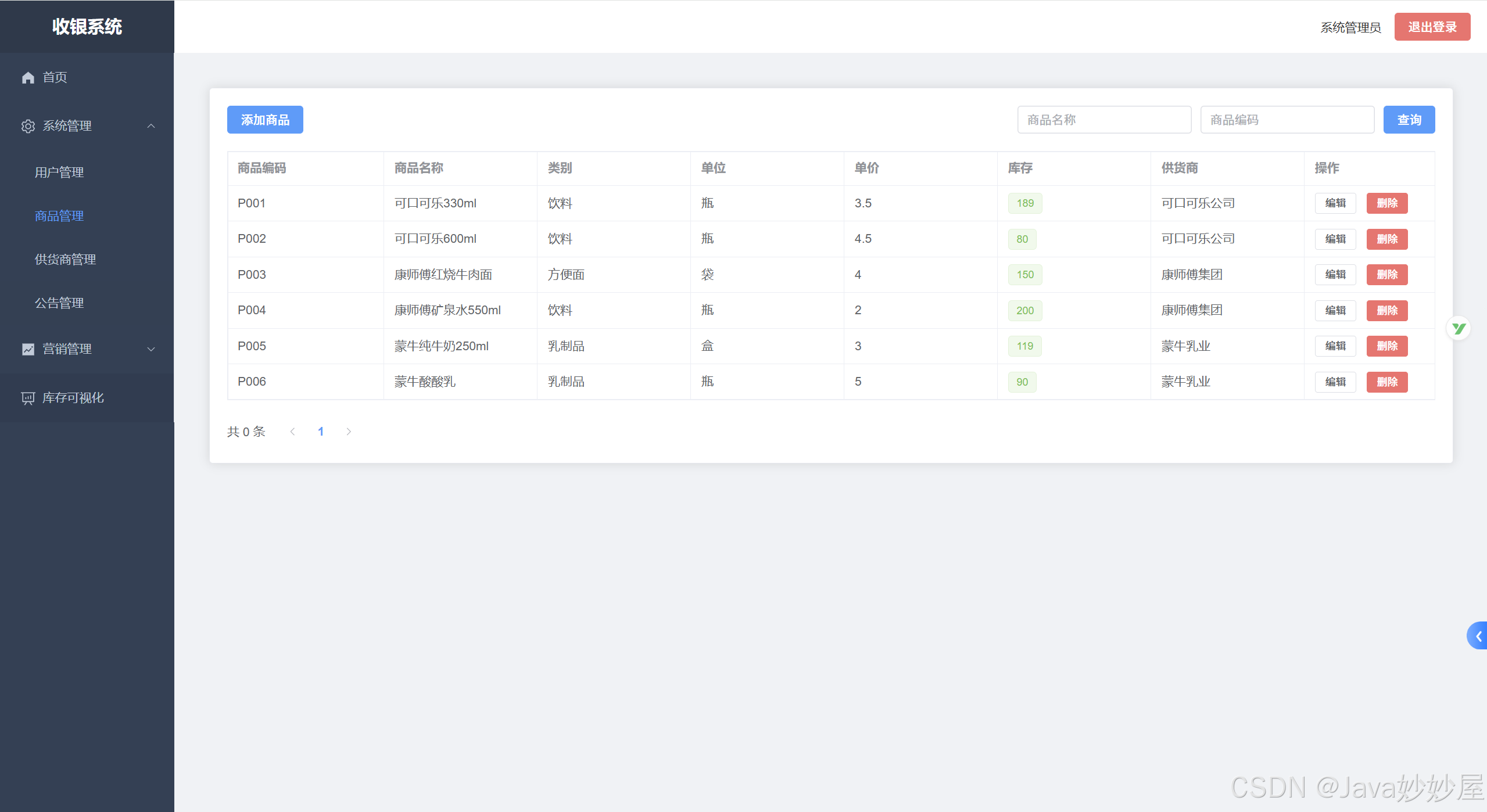
Task: Go to the previous pagination page arrow
Action: pyautogui.click(x=293, y=432)
